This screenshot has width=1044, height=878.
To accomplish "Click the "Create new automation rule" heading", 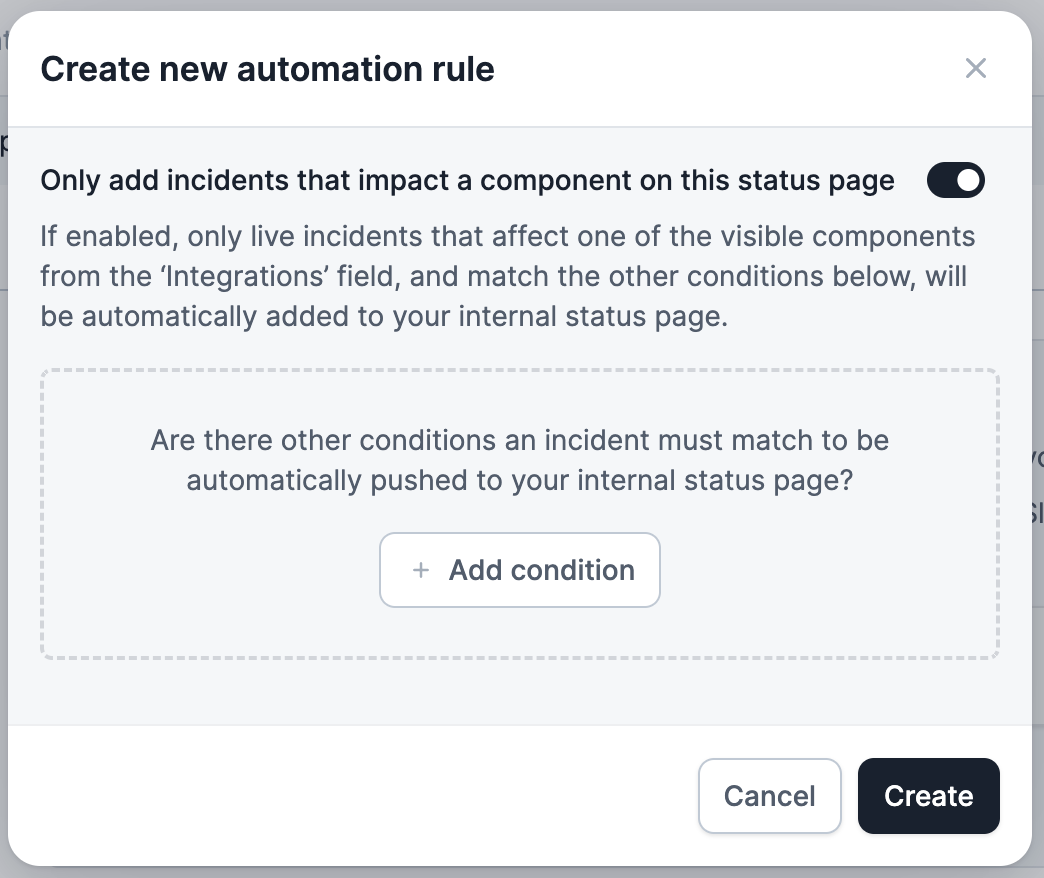I will pos(267,69).
